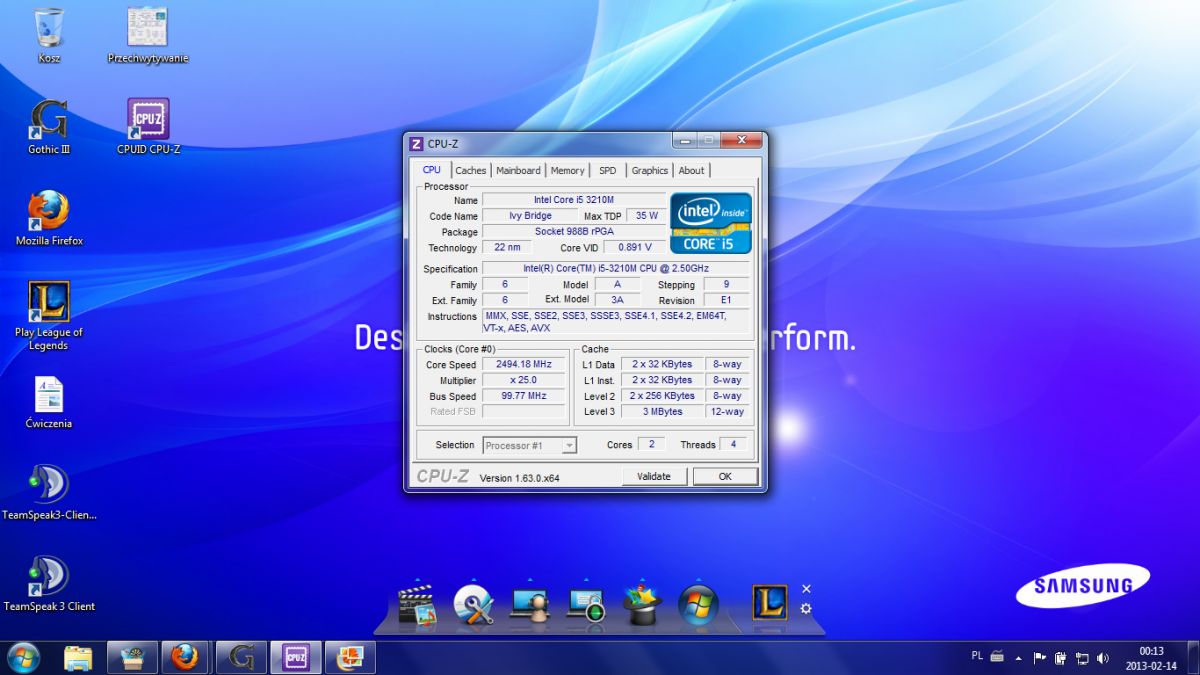Switch to Firefox in the taskbar
The height and width of the screenshot is (675, 1200).
click(185, 657)
